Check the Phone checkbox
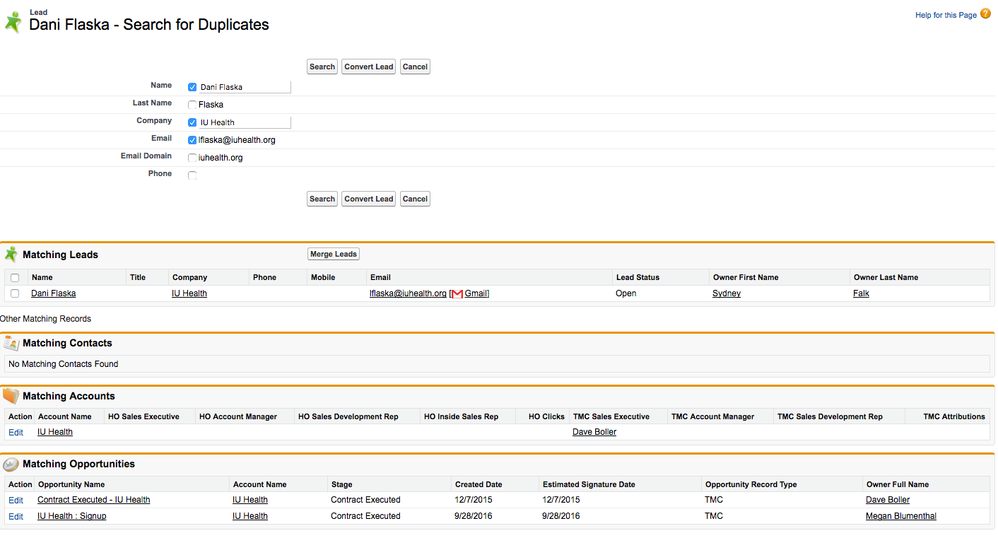Image resolution: width=998 pixels, height=548 pixels. (x=192, y=176)
